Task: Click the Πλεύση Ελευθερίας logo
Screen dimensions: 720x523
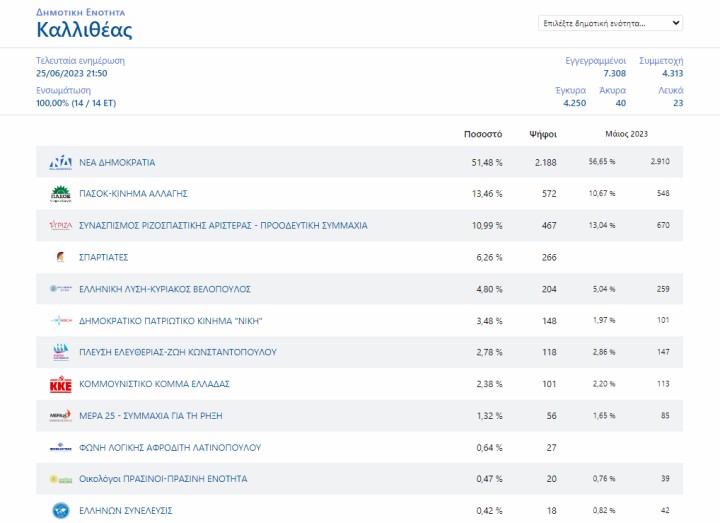Action: tap(61, 352)
